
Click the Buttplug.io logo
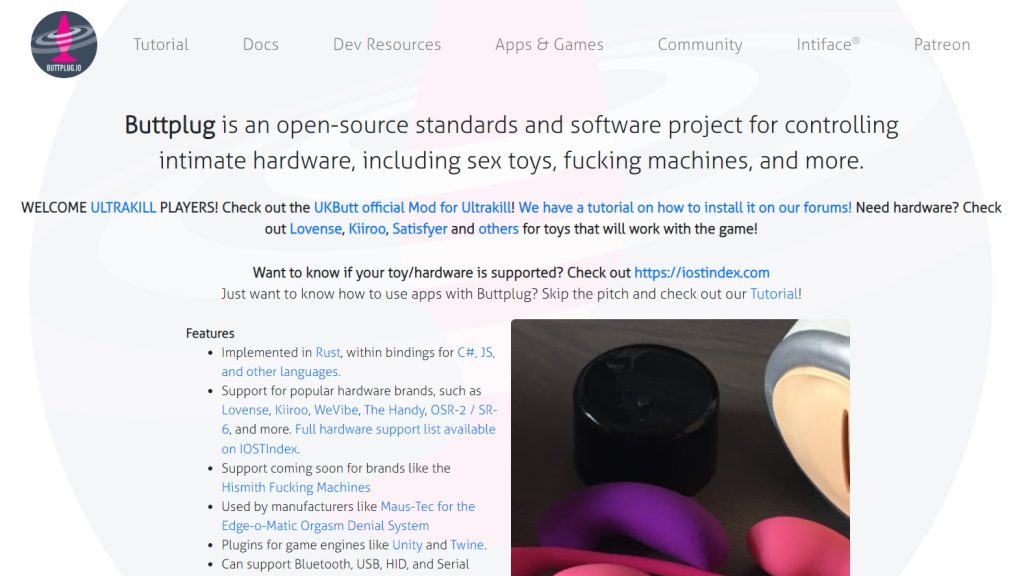(x=63, y=43)
